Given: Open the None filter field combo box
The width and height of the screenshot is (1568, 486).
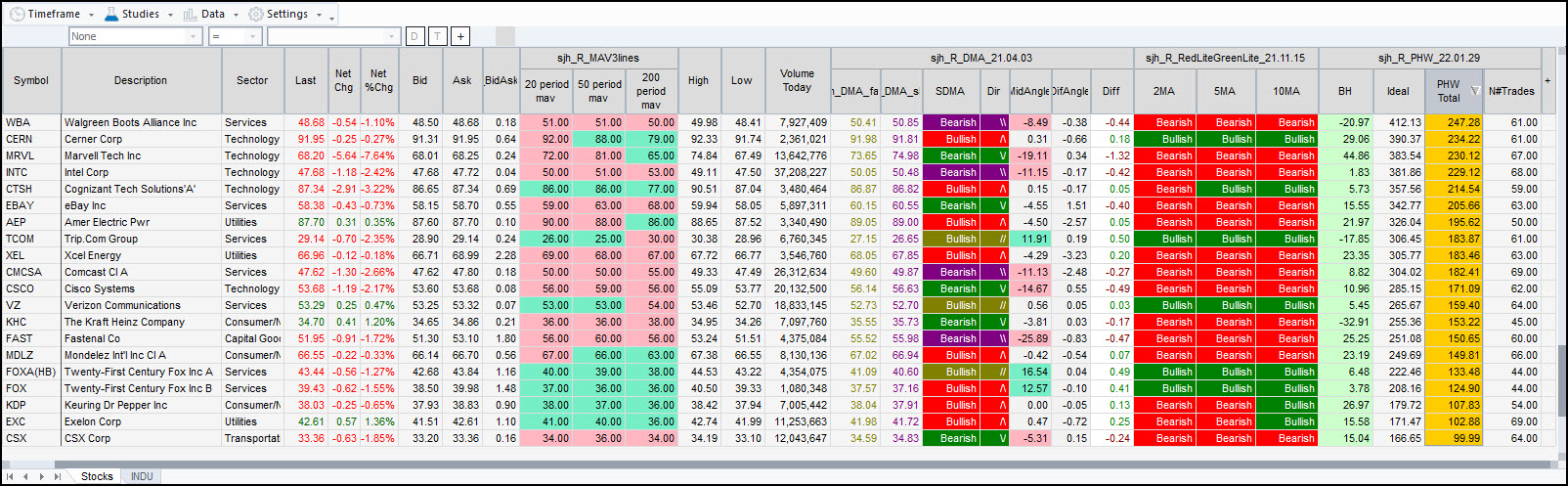Looking at the screenshot, I should point(135,36).
